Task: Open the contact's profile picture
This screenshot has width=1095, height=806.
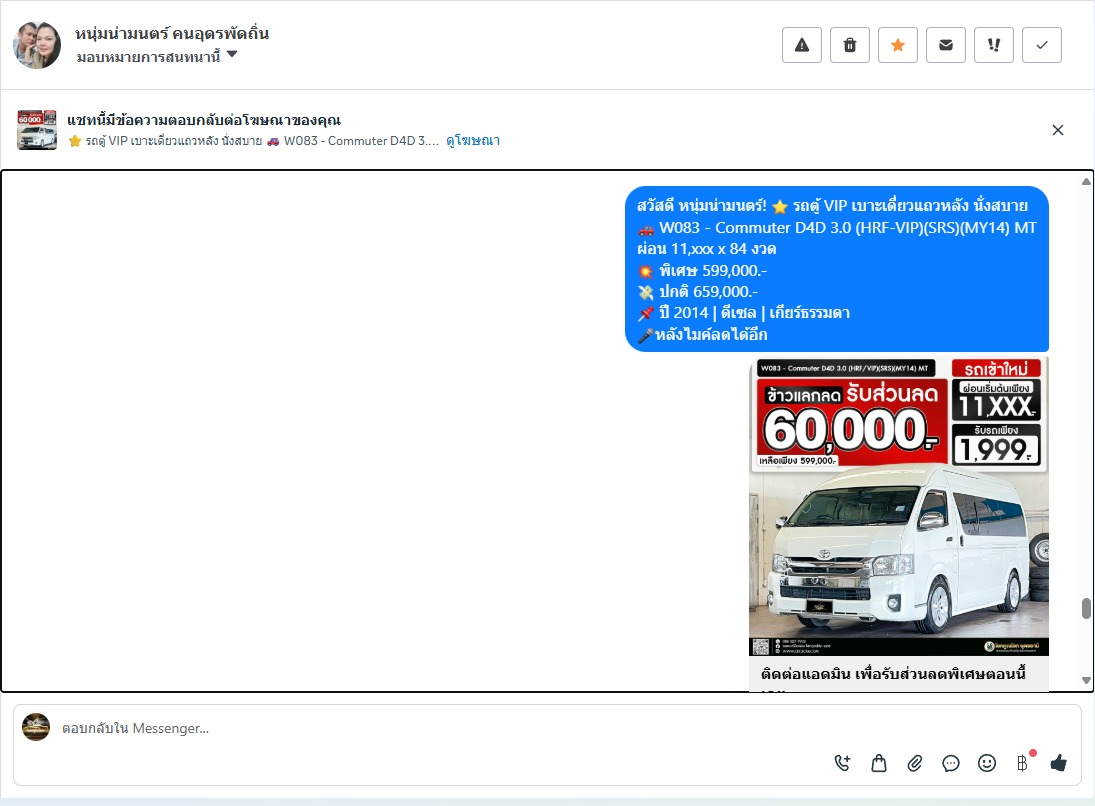Action: pyautogui.click(x=37, y=45)
